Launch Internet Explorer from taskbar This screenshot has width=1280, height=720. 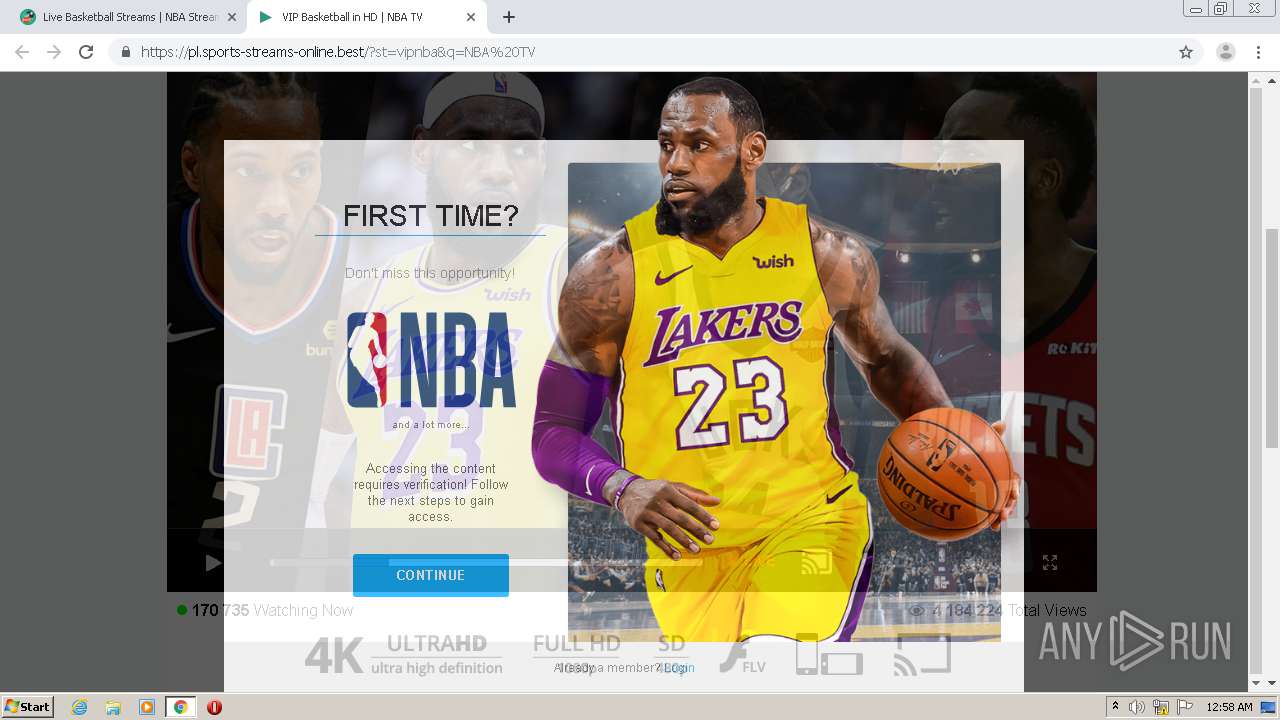coord(80,707)
